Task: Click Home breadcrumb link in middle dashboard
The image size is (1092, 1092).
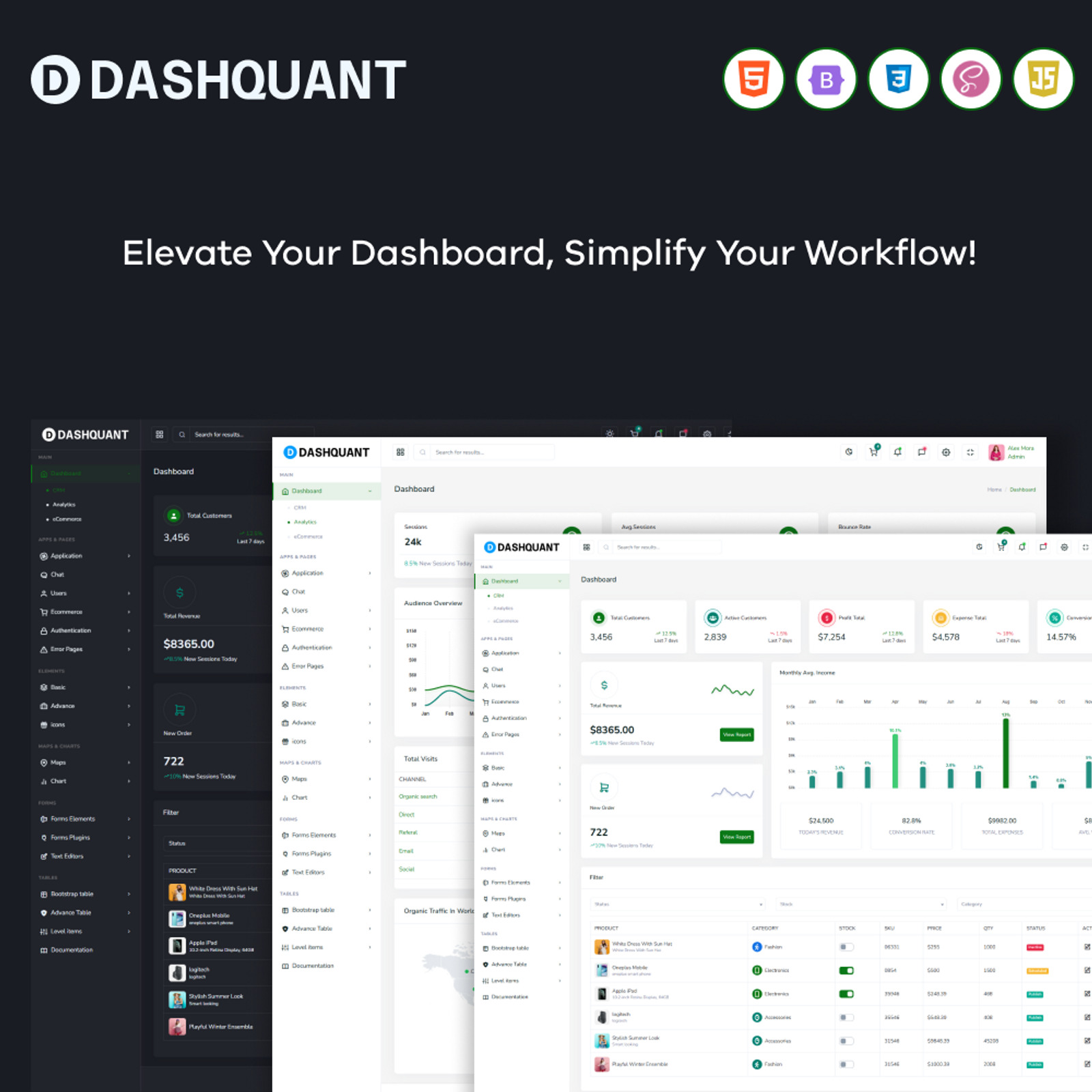Action: point(994,489)
